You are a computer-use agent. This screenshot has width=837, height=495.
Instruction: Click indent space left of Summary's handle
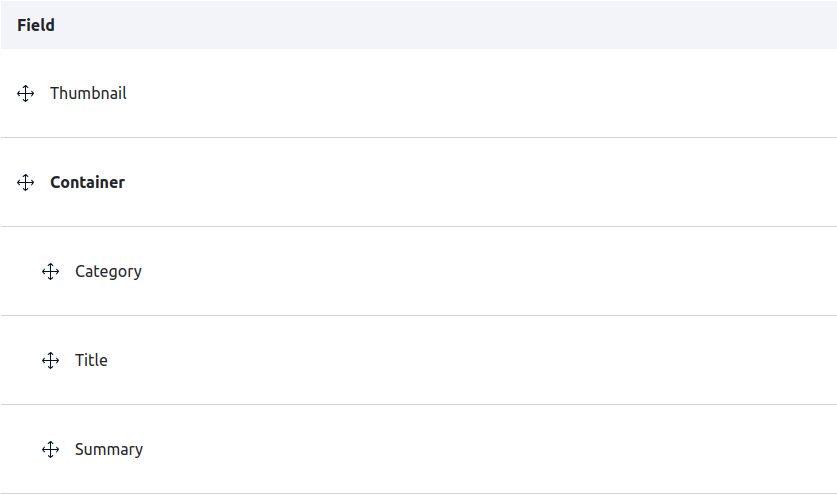(20, 450)
